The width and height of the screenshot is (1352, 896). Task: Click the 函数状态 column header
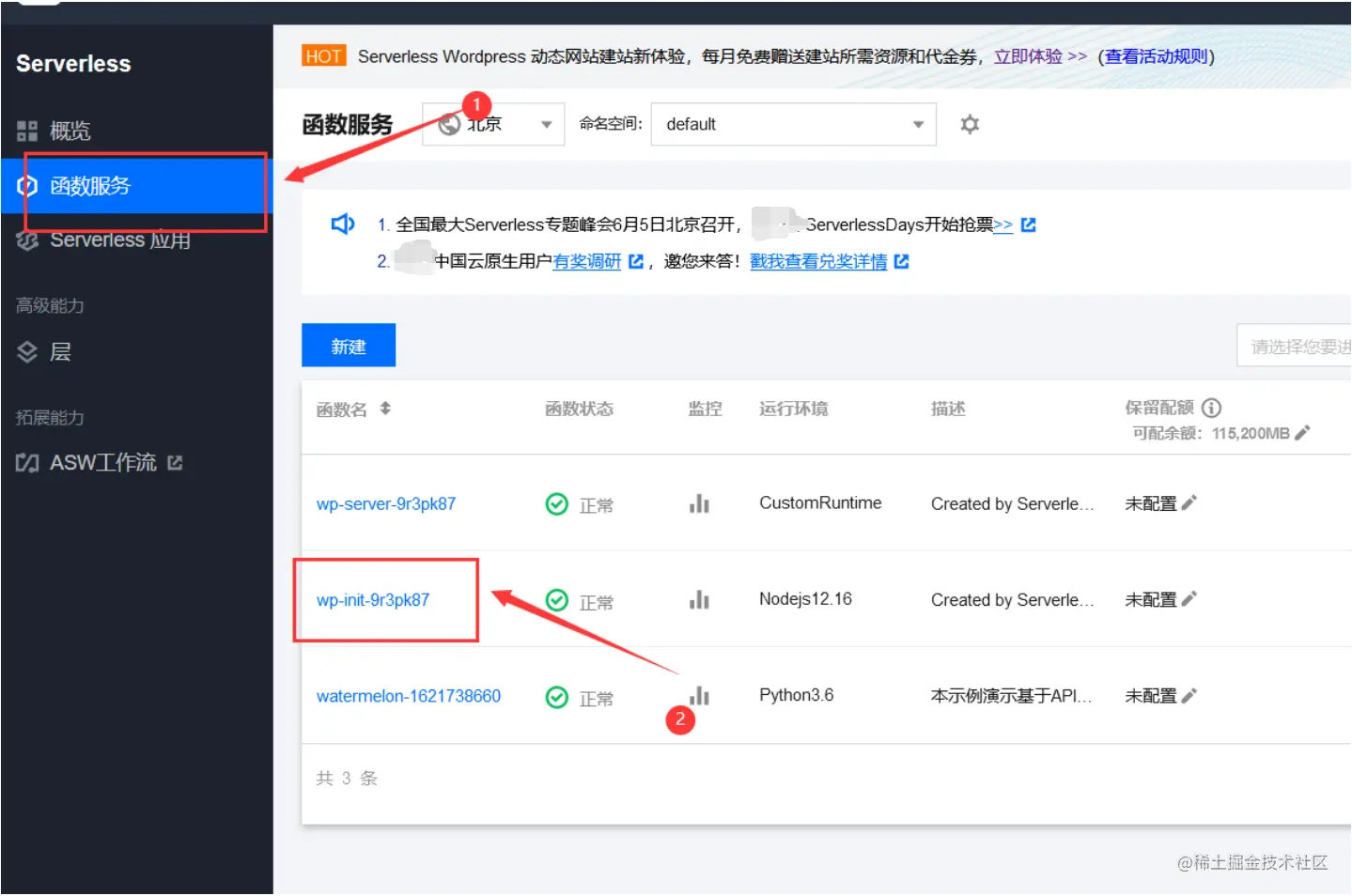pyautogui.click(x=579, y=409)
